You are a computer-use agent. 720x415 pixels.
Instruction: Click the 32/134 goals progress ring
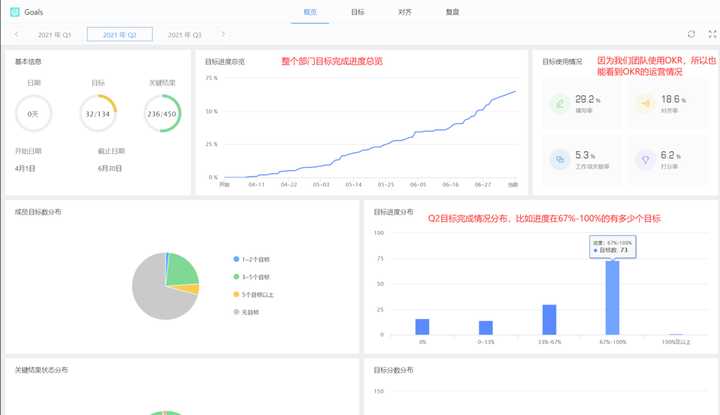98,113
